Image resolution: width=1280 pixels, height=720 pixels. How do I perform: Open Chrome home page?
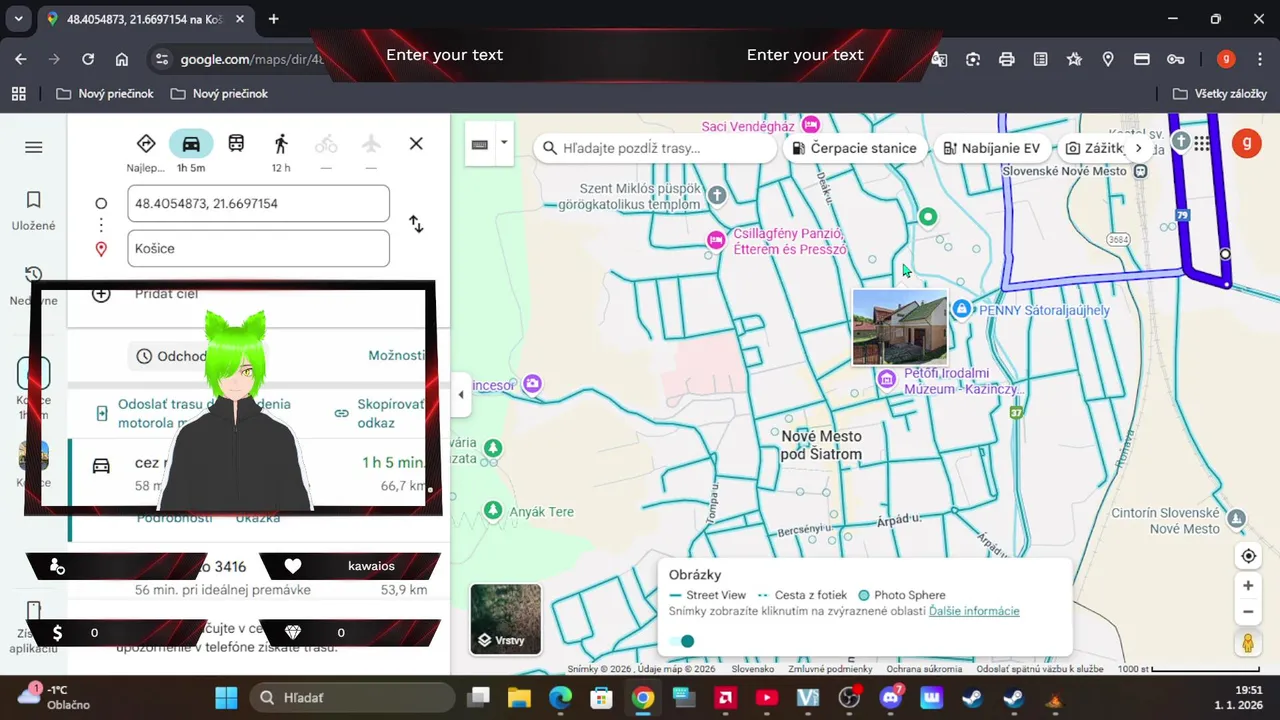[x=122, y=59]
